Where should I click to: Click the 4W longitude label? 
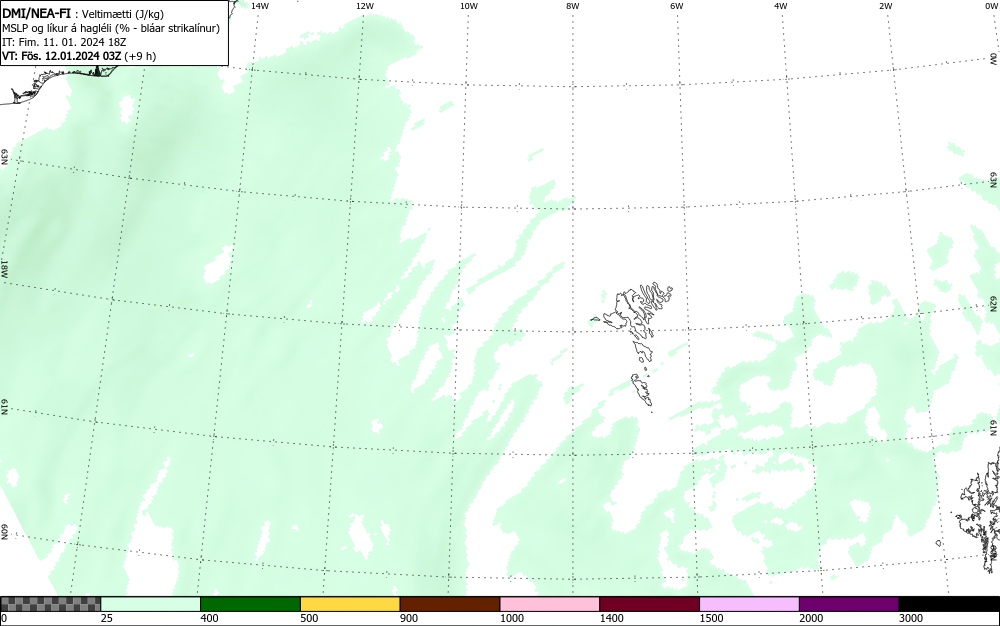click(x=781, y=6)
